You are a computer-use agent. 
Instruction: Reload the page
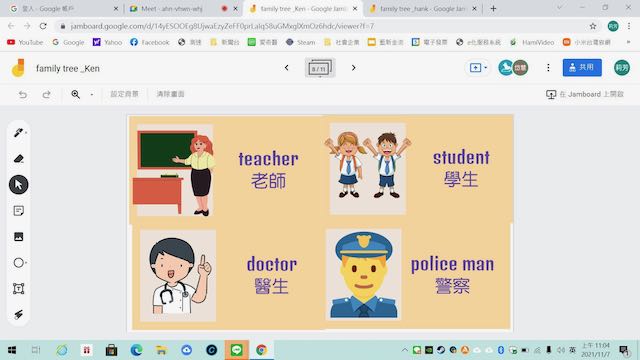point(43,26)
